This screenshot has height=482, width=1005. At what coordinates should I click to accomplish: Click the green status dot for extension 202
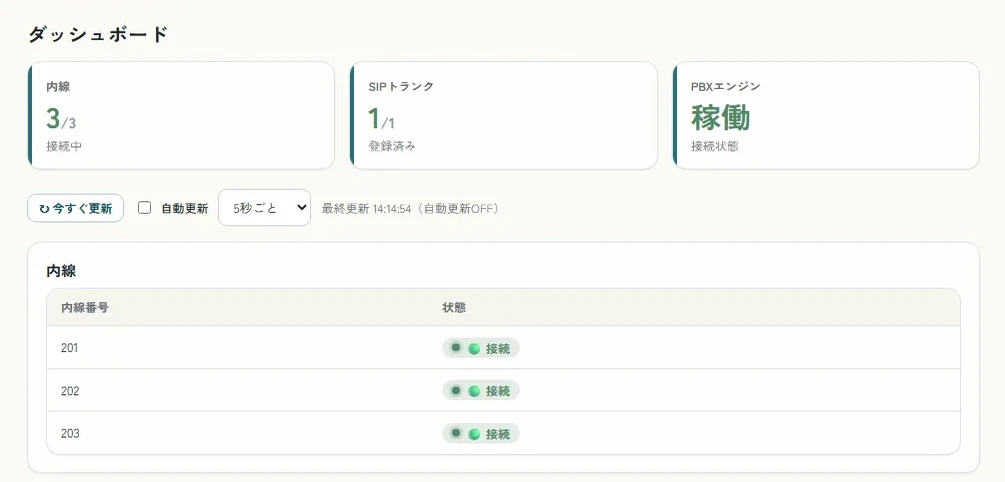pyautogui.click(x=474, y=391)
